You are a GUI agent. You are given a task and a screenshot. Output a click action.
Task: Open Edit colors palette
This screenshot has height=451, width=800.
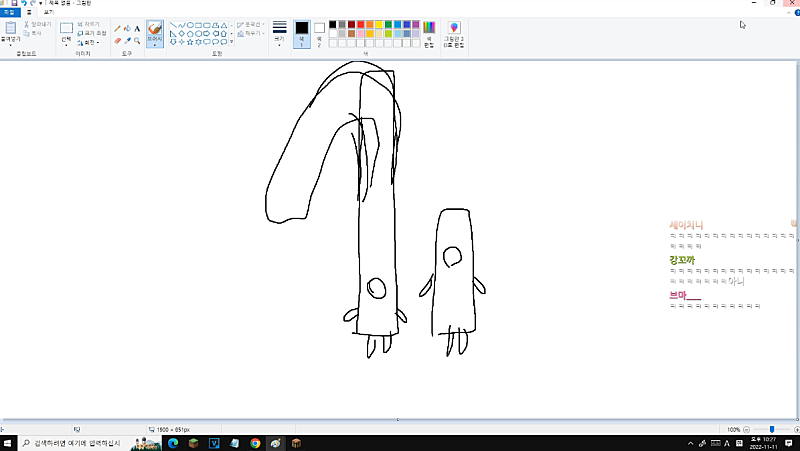coord(429,32)
